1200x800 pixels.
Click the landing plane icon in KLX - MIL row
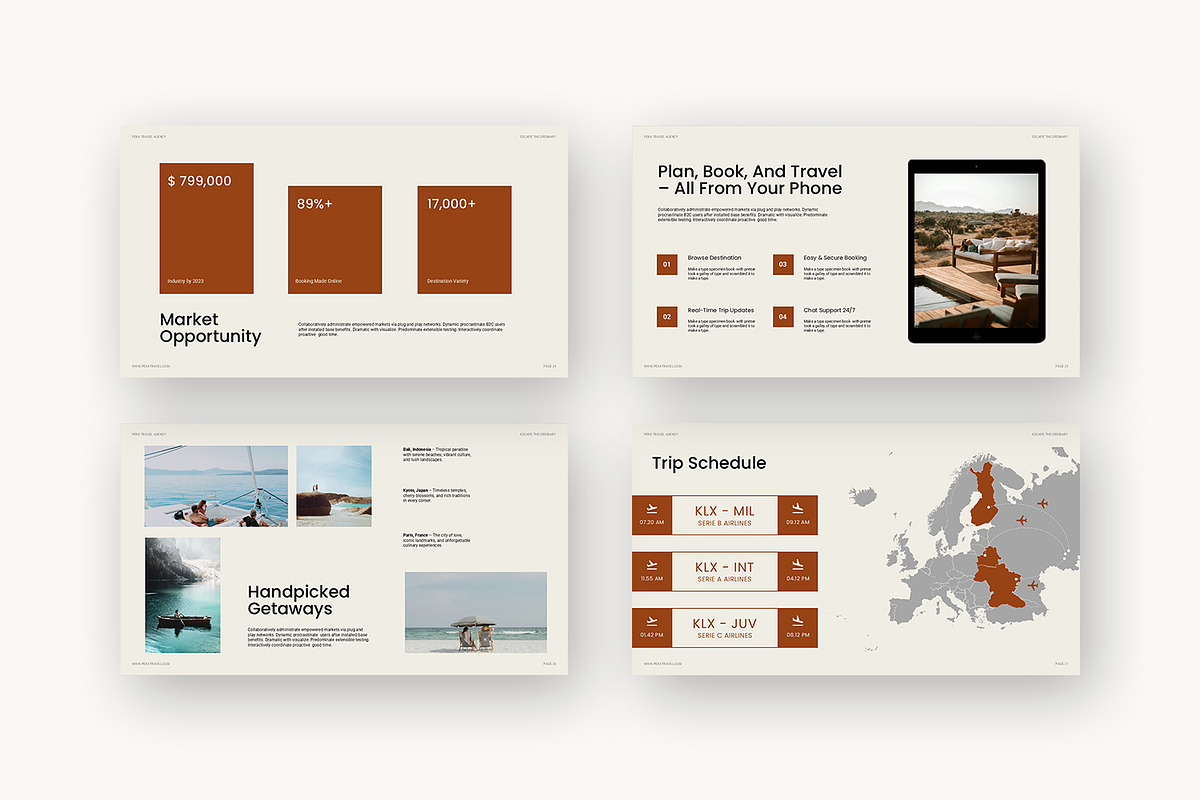(x=797, y=508)
